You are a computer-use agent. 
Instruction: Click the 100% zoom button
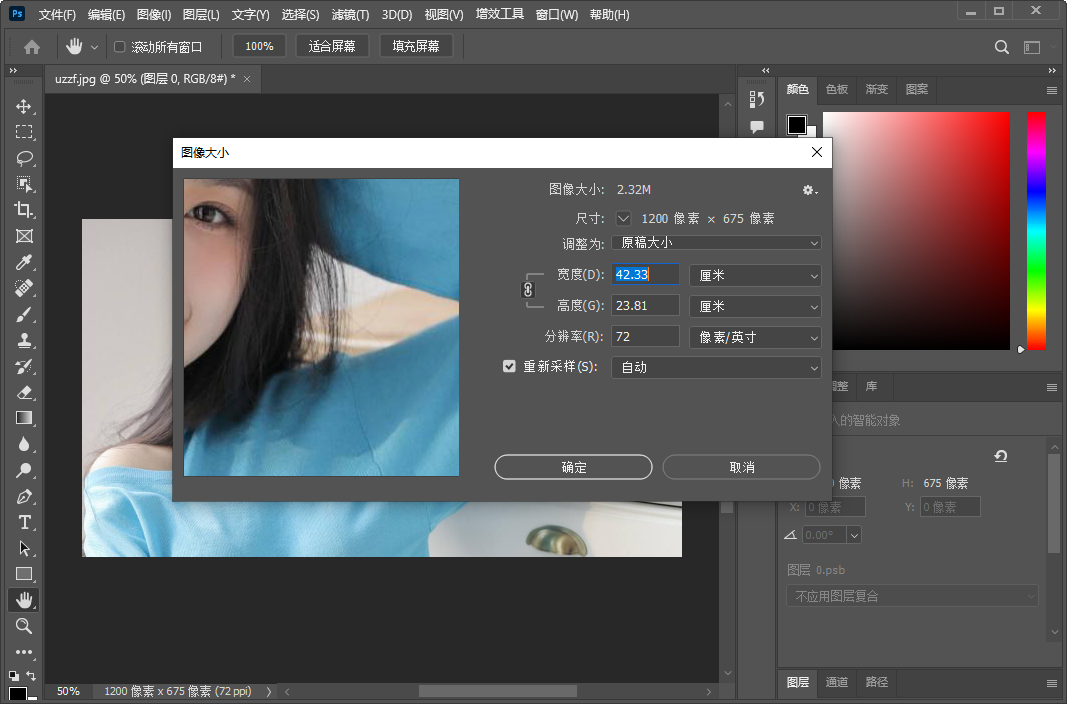tap(259, 46)
